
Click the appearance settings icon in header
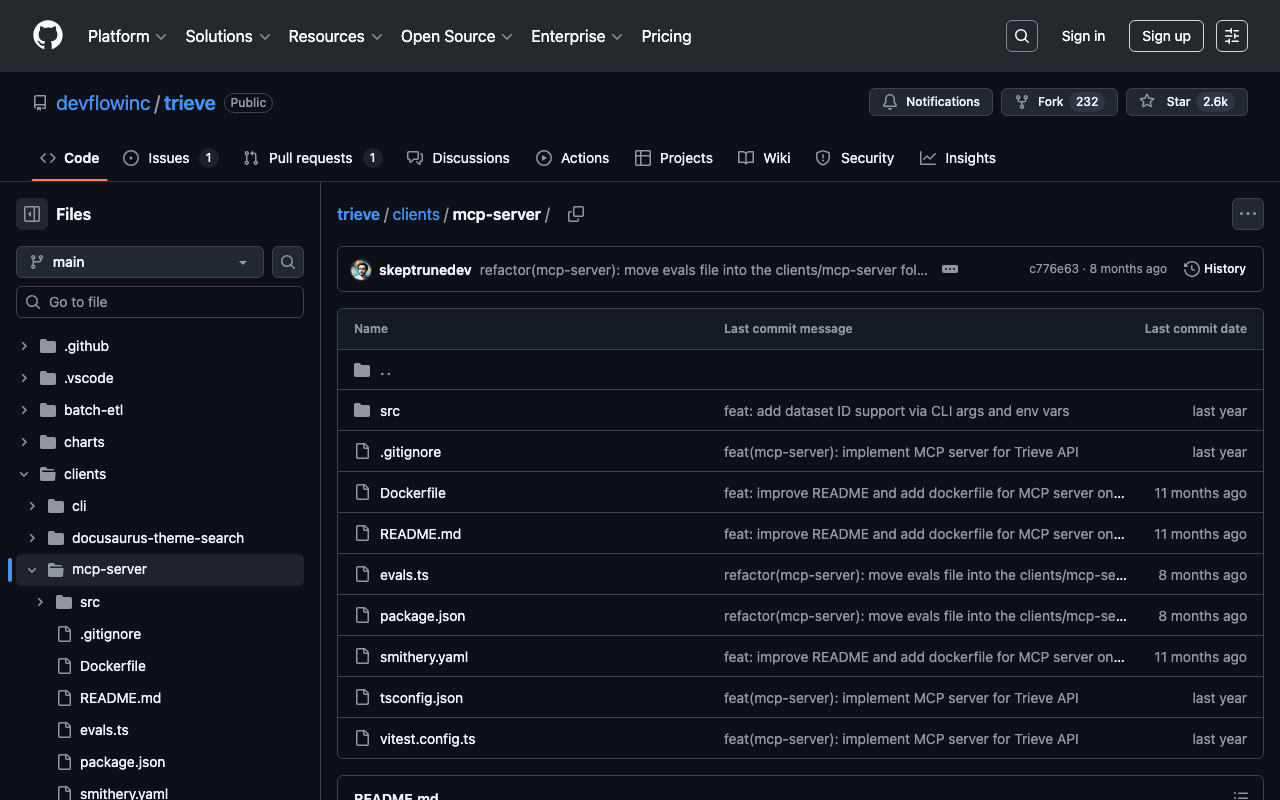pyautogui.click(x=1231, y=36)
